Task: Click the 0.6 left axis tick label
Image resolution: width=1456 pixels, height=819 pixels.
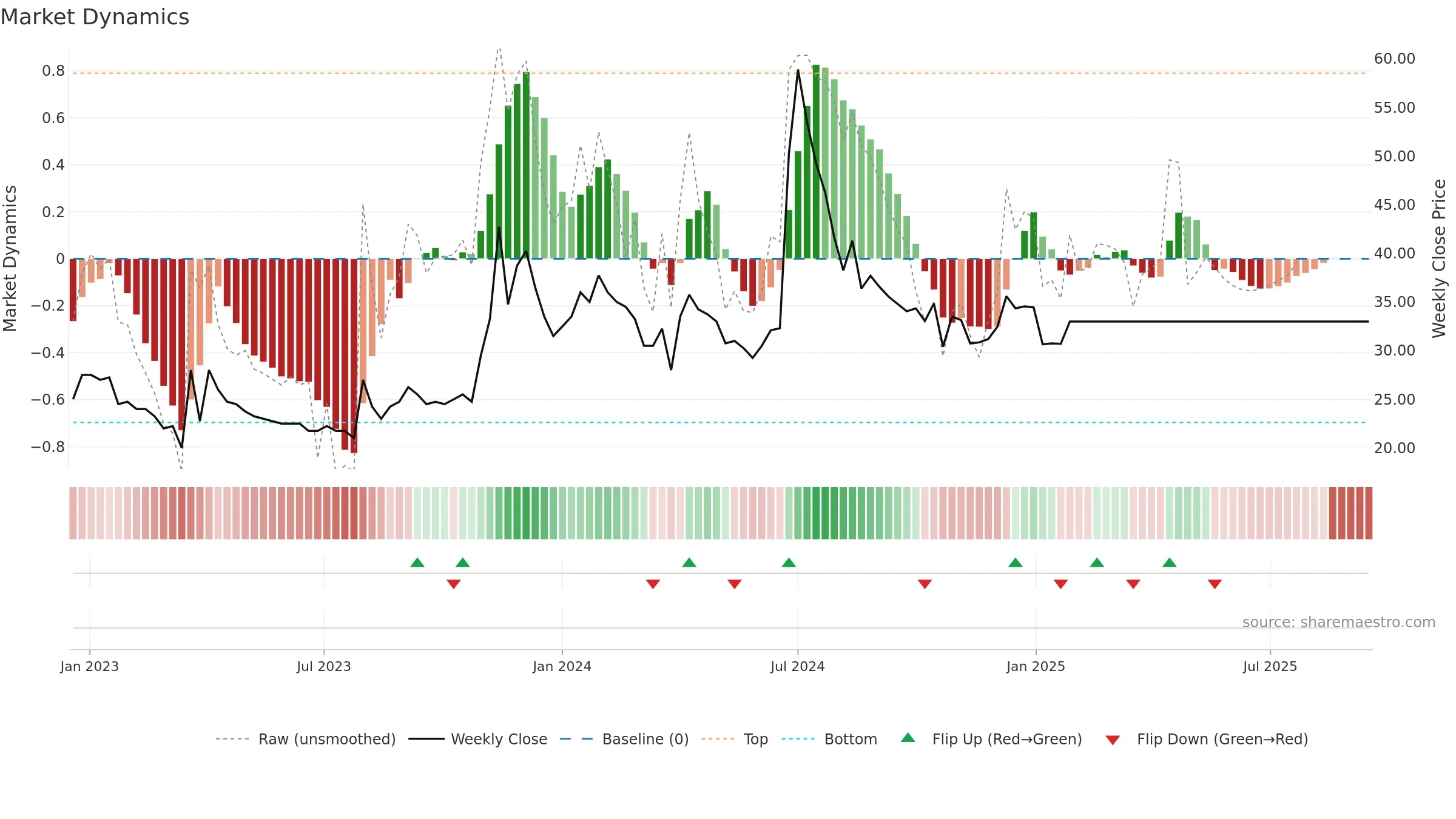Action: pyautogui.click(x=53, y=118)
